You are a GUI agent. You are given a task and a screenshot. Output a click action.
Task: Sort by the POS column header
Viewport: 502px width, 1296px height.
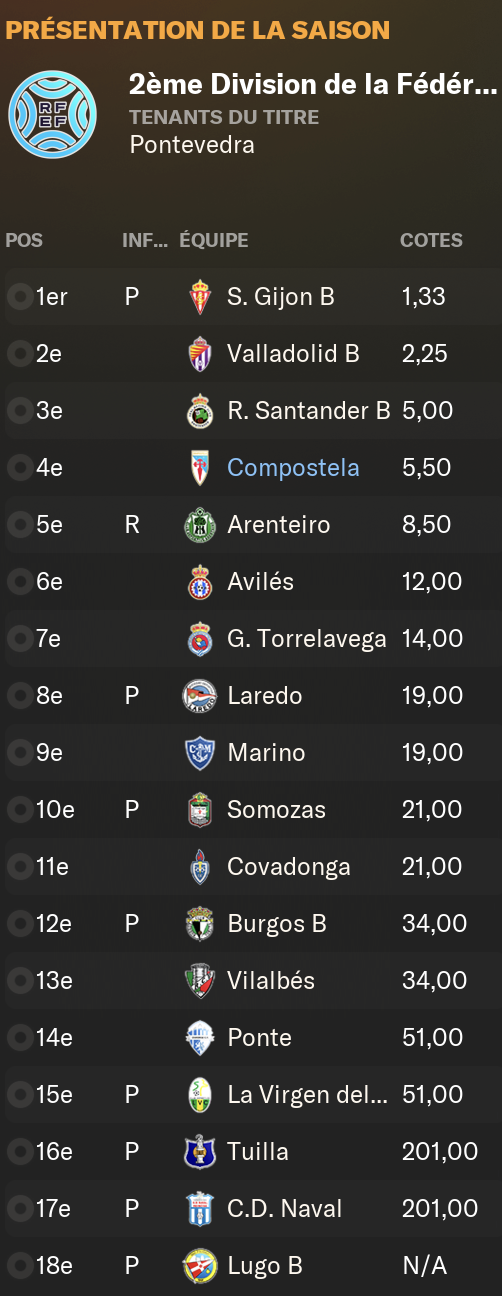[x=24, y=241]
